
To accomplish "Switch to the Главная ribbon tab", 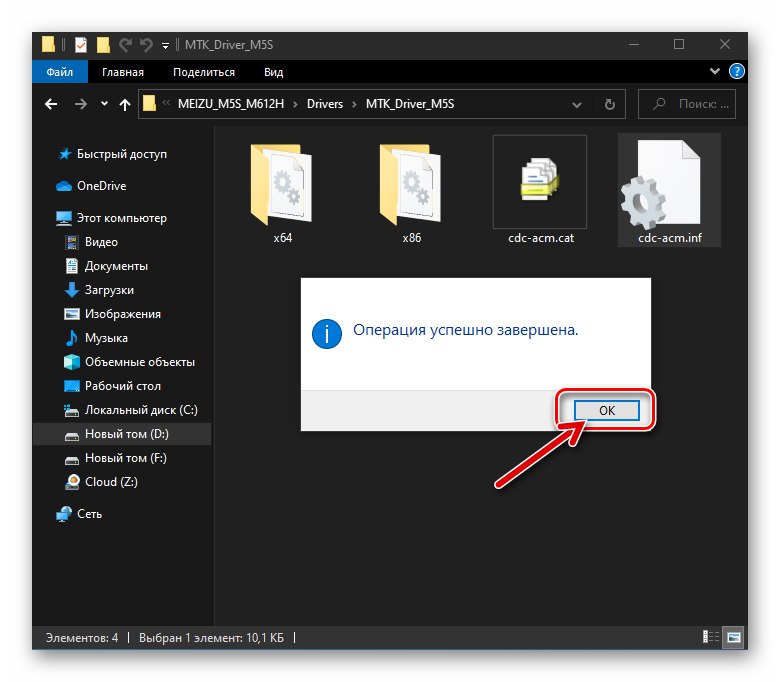I will point(123,72).
